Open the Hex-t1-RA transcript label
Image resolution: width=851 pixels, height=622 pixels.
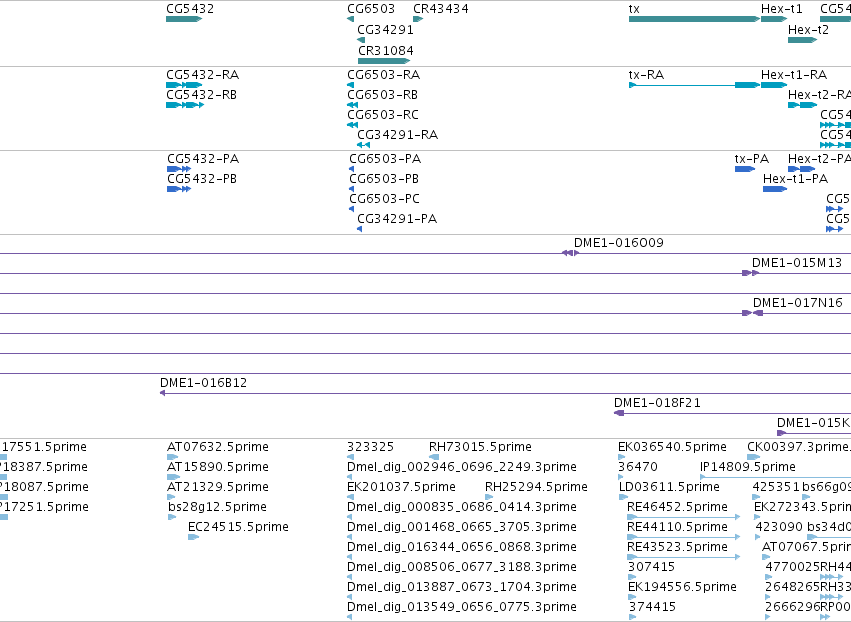[794, 74]
